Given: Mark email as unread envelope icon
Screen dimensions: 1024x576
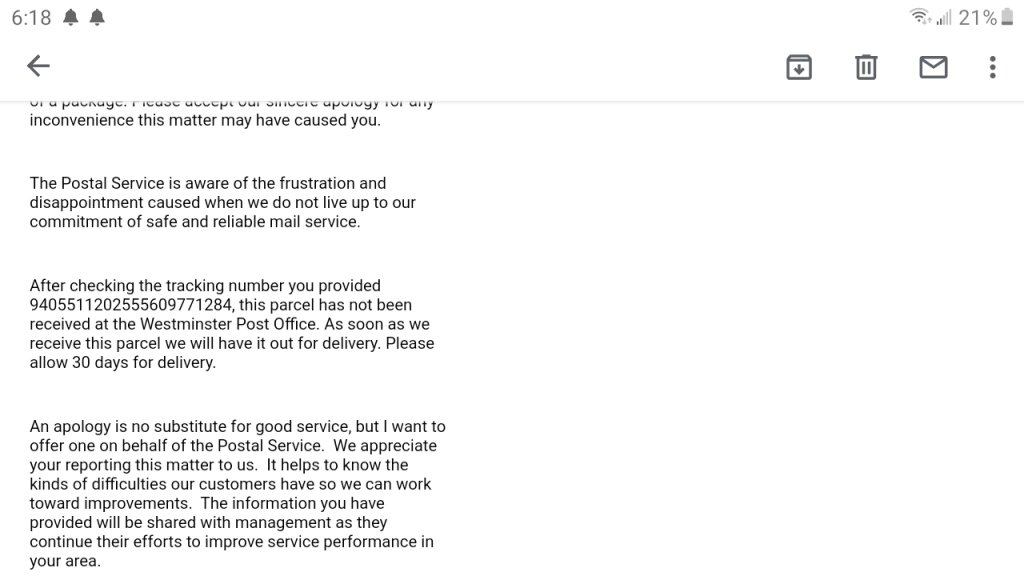Looking at the screenshot, I should 933,66.
